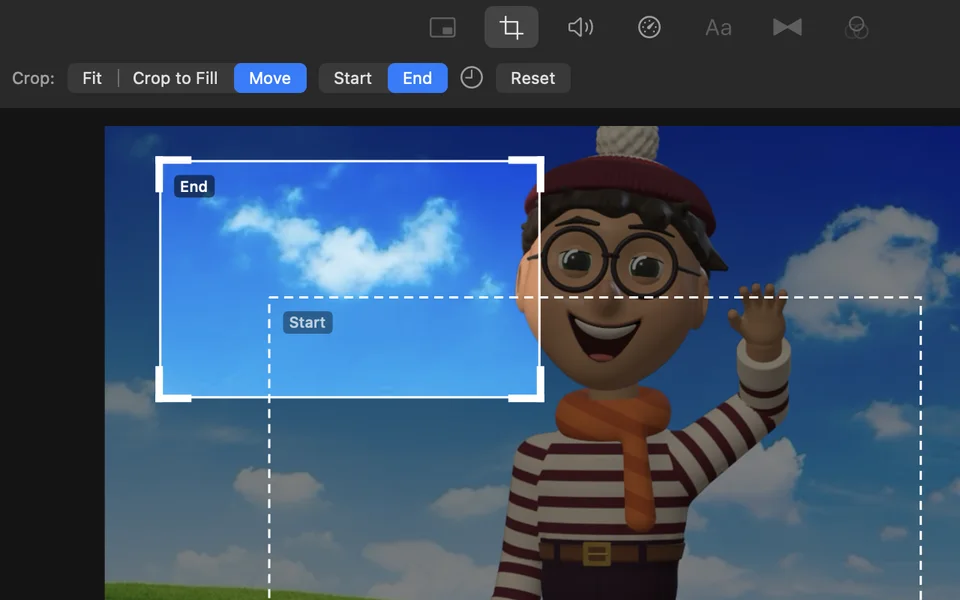Open the clip filter bowtie icon
The height and width of the screenshot is (600, 960).
tap(787, 27)
